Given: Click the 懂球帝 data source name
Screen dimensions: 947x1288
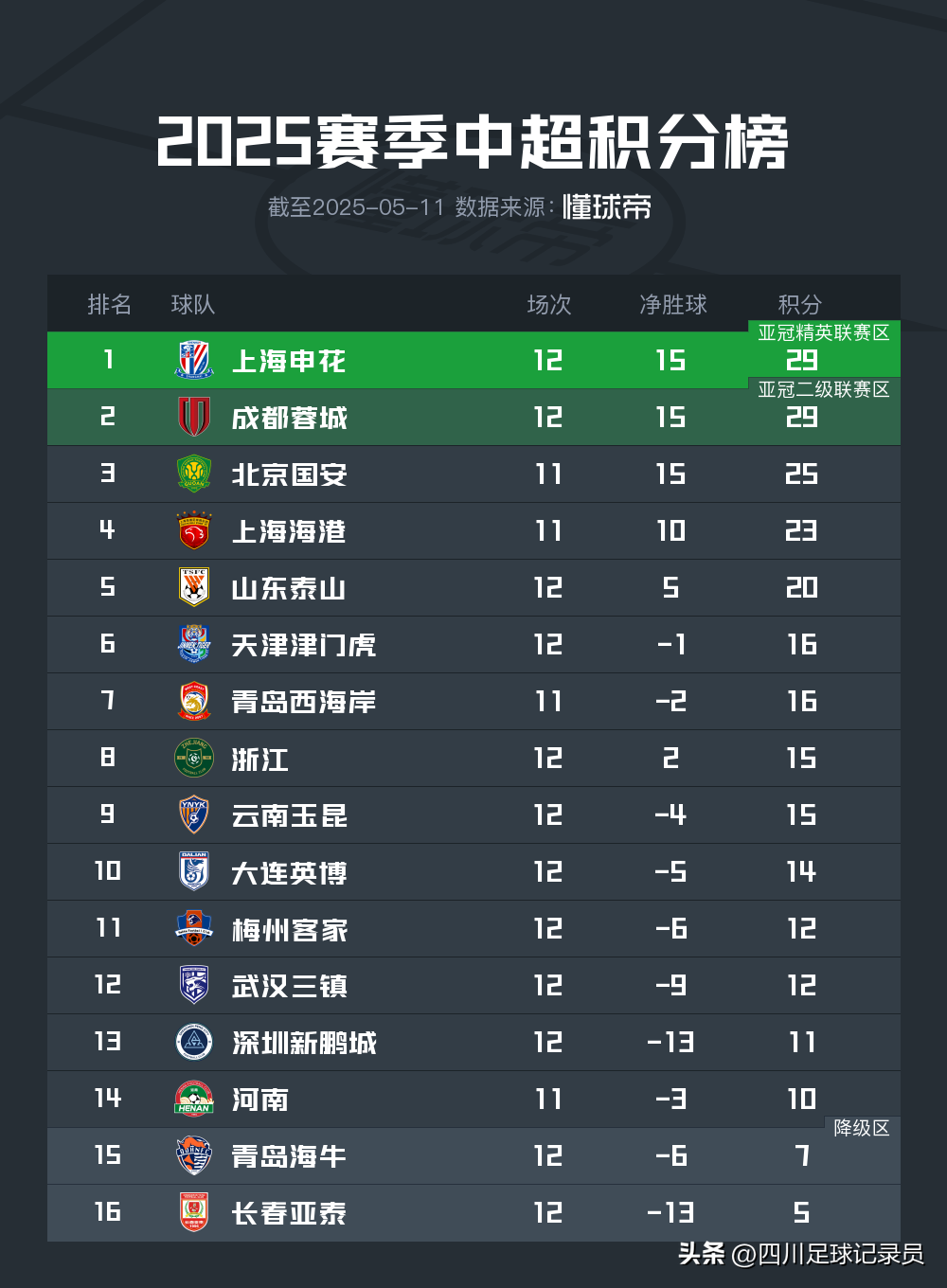Looking at the screenshot, I should (607, 207).
